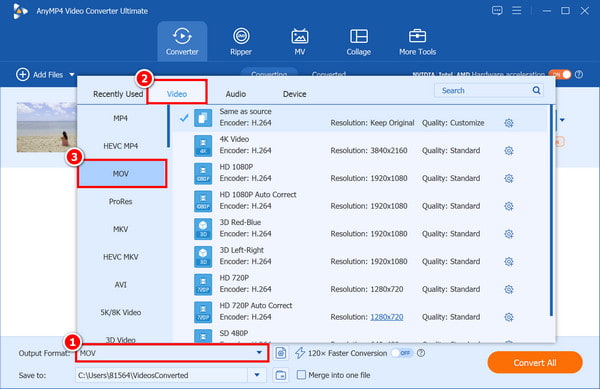600x389 pixels.
Task: Open the hamburger menu in title bar
Action: tap(517, 10)
